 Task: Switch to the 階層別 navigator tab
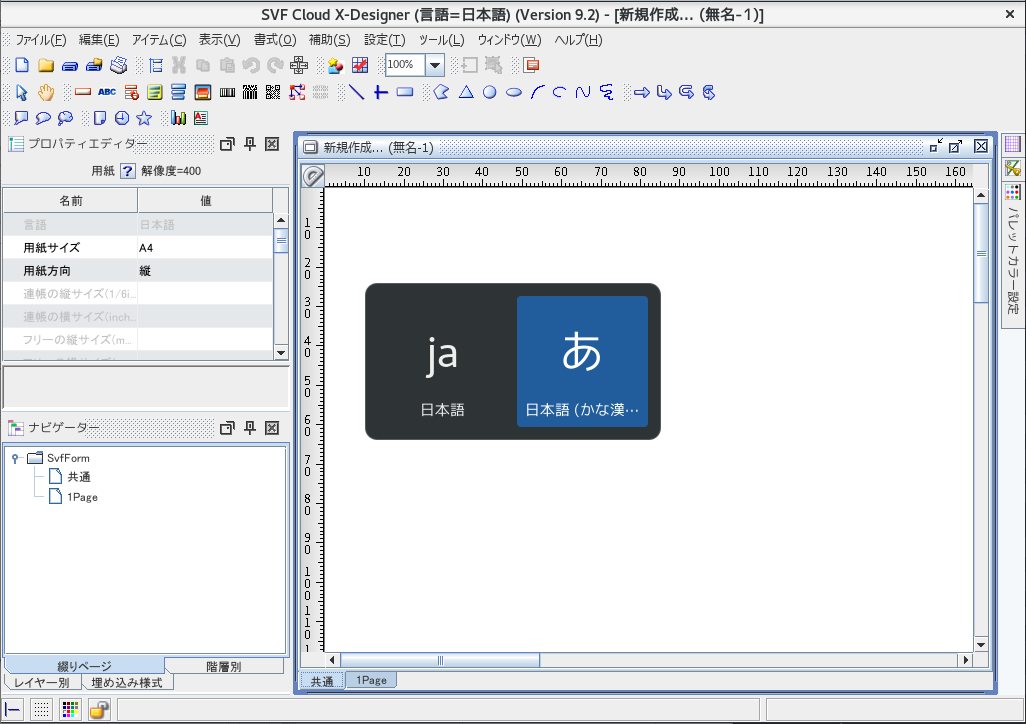pyautogui.click(x=224, y=666)
